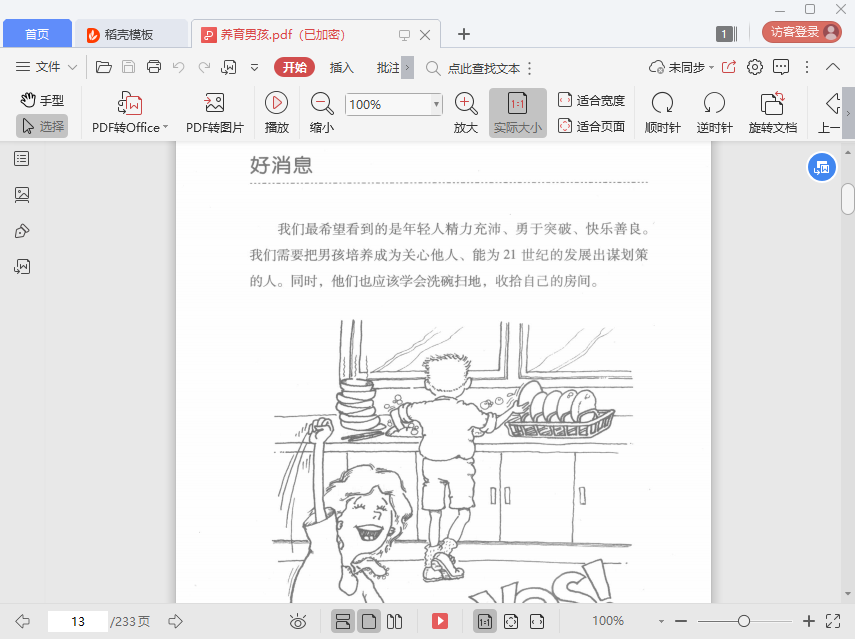Screen dimensions: 855x639
Task: Select single page view mode
Action: (369, 621)
